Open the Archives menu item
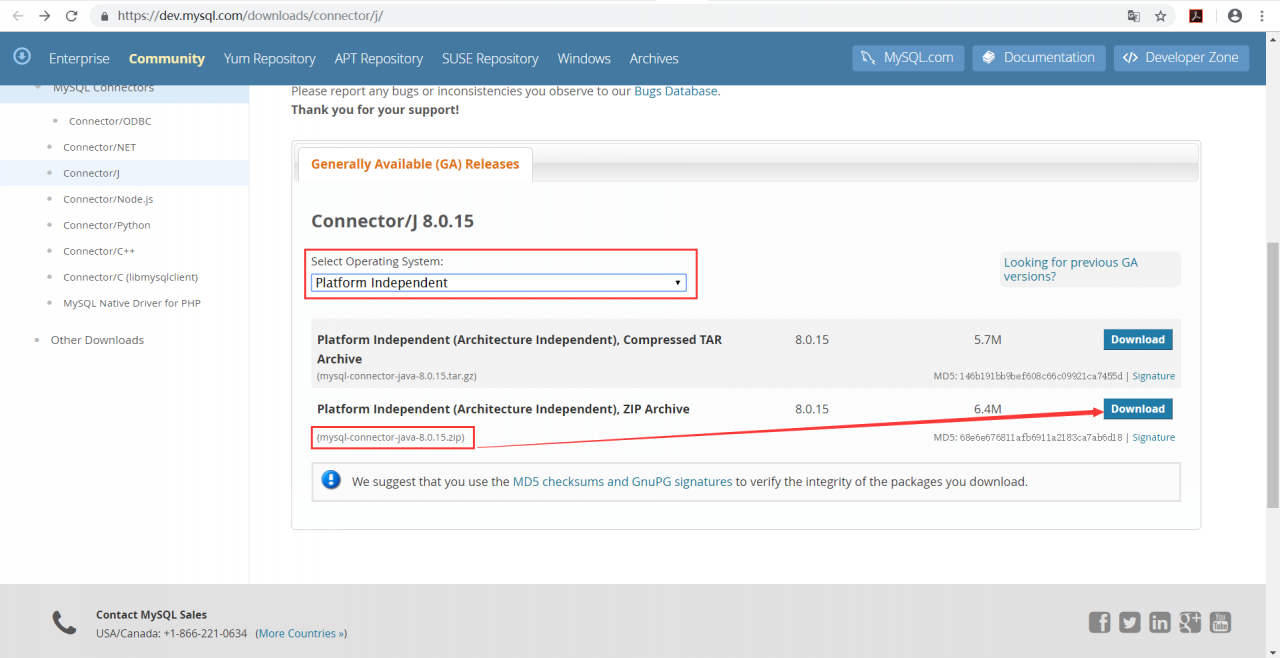 click(x=654, y=58)
